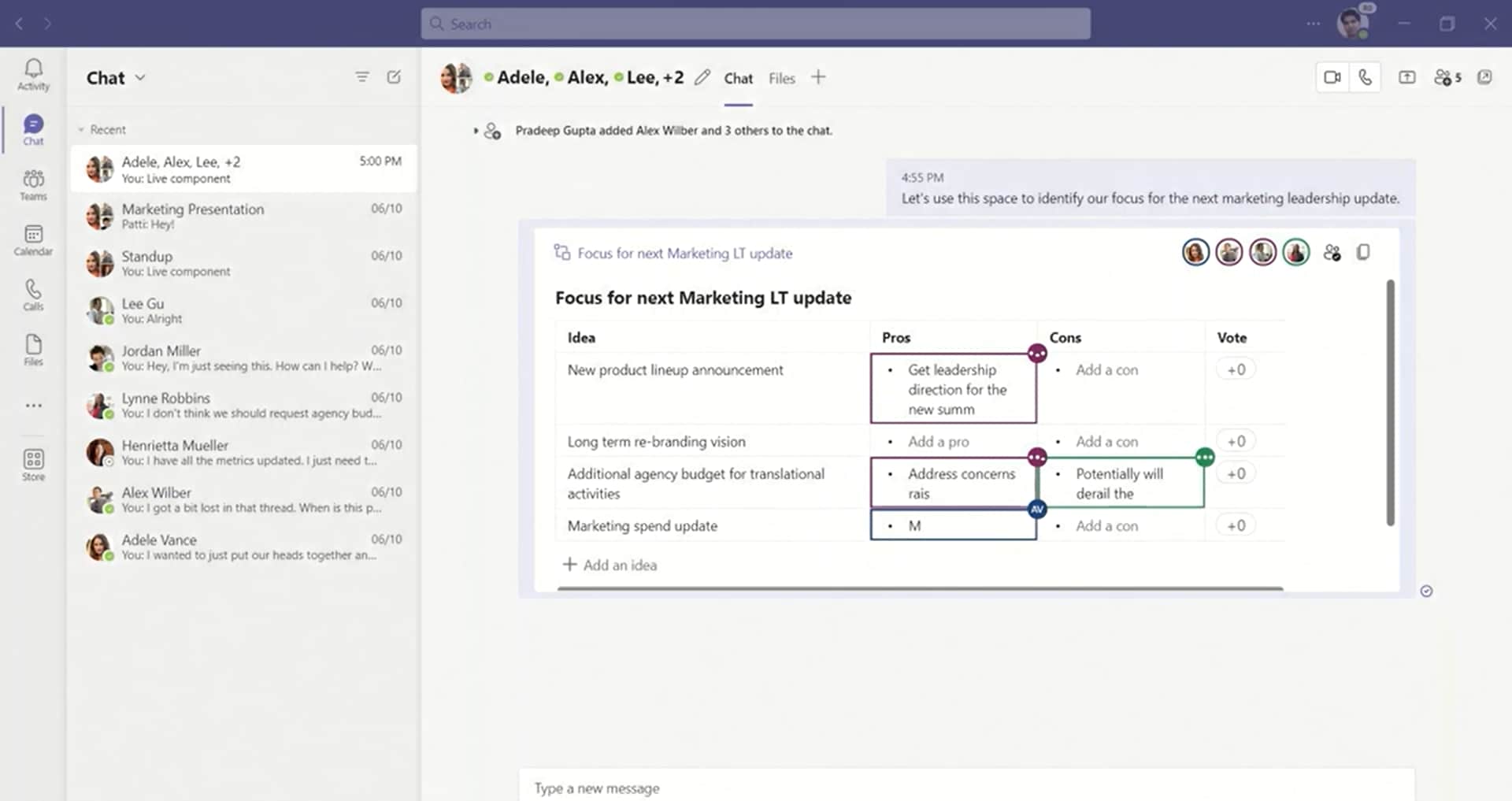The height and width of the screenshot is (801, 1512).
Task: Open the Chat section in sidebar
Action: (x=33, y=130)
